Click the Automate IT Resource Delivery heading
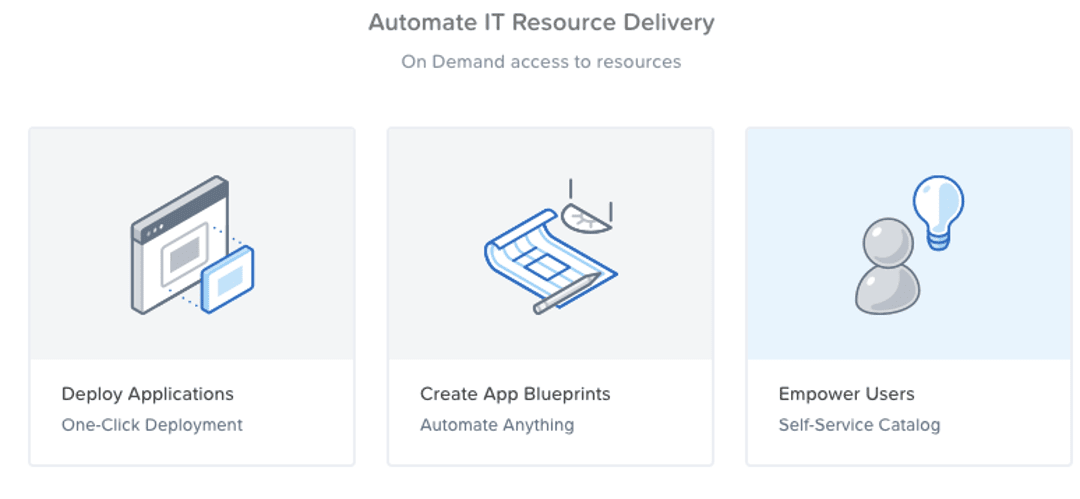The height and width of the screenshot is (499, 1080). (x=541, y=22)
